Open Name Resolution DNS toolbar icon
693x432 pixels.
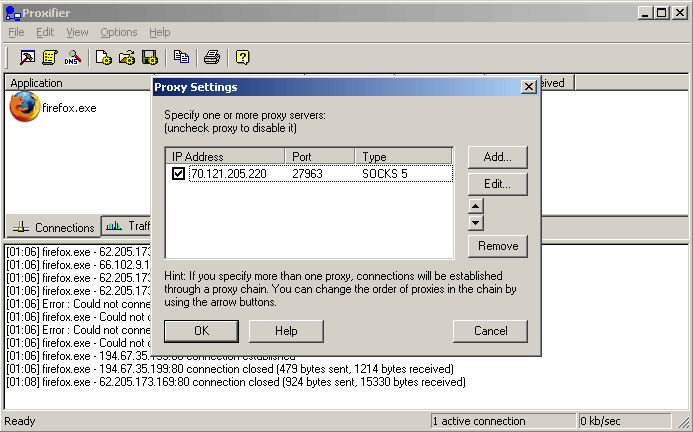73,57
